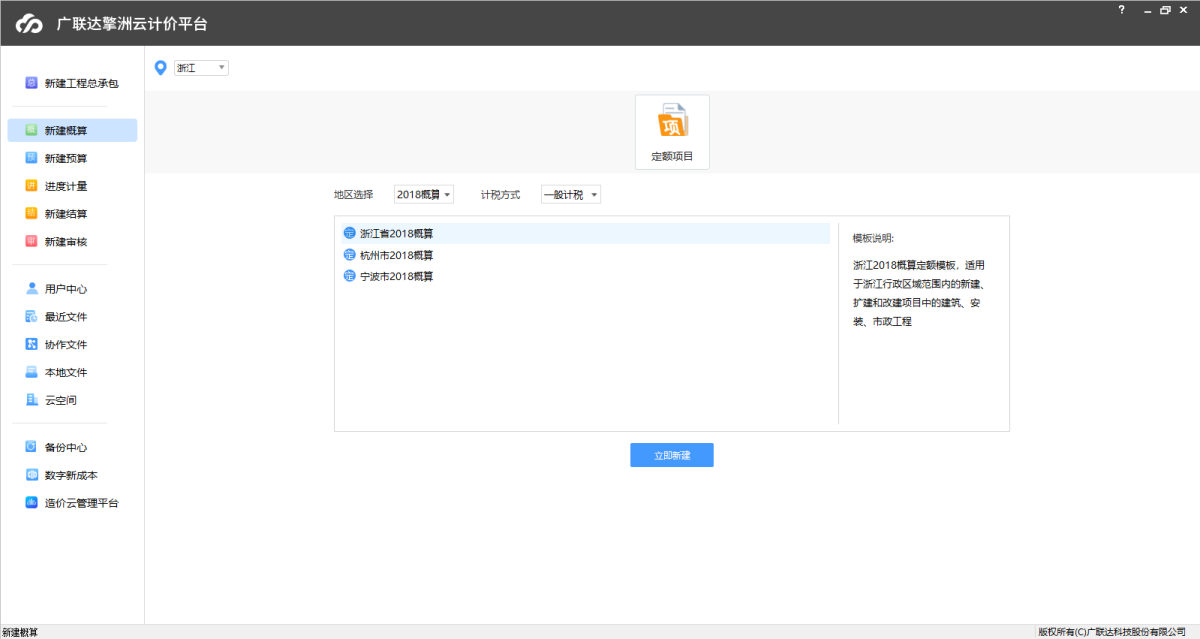
Task: Select the 杭州市2018概算 template
Action: coord(396,255)
